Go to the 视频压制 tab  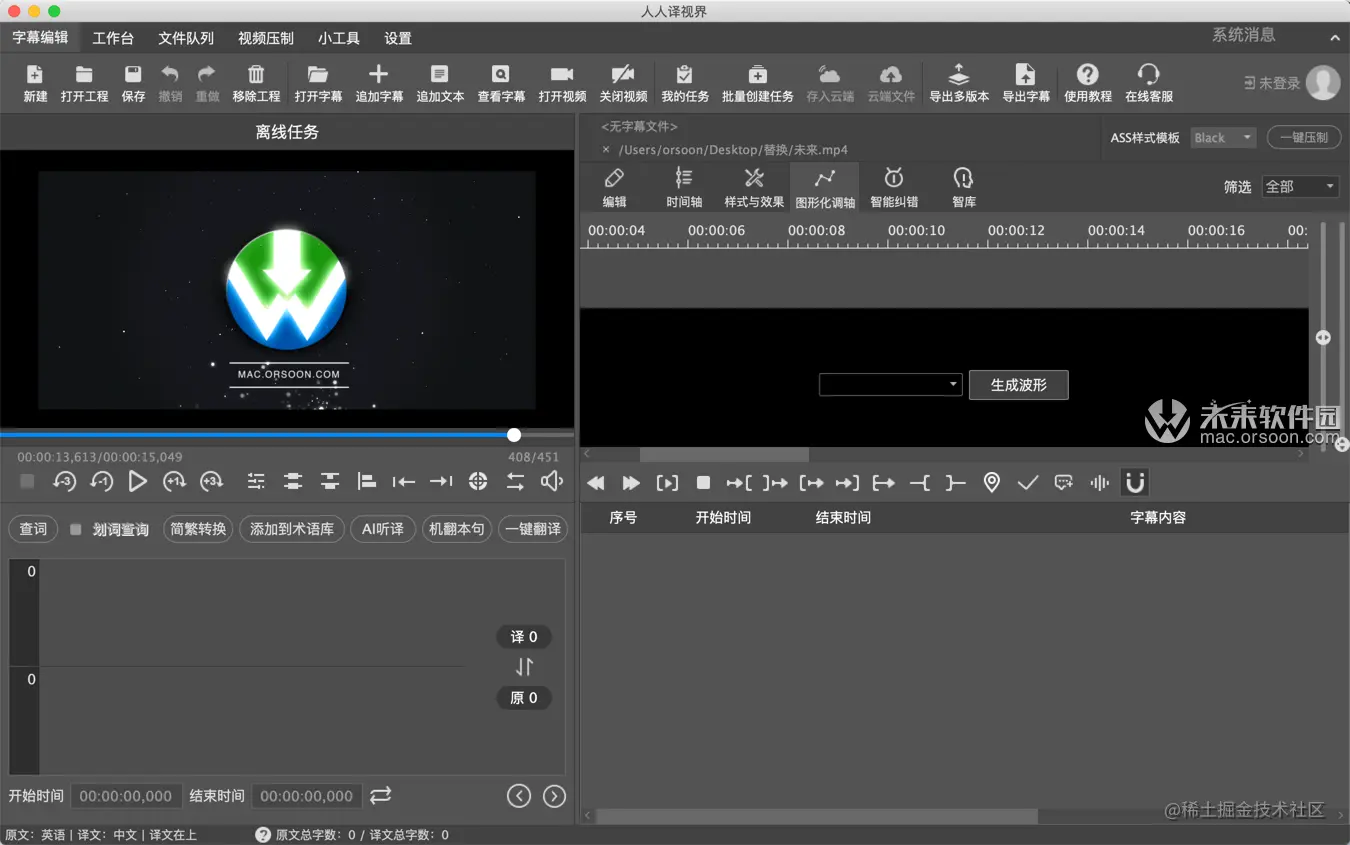[x=266, y=38]
